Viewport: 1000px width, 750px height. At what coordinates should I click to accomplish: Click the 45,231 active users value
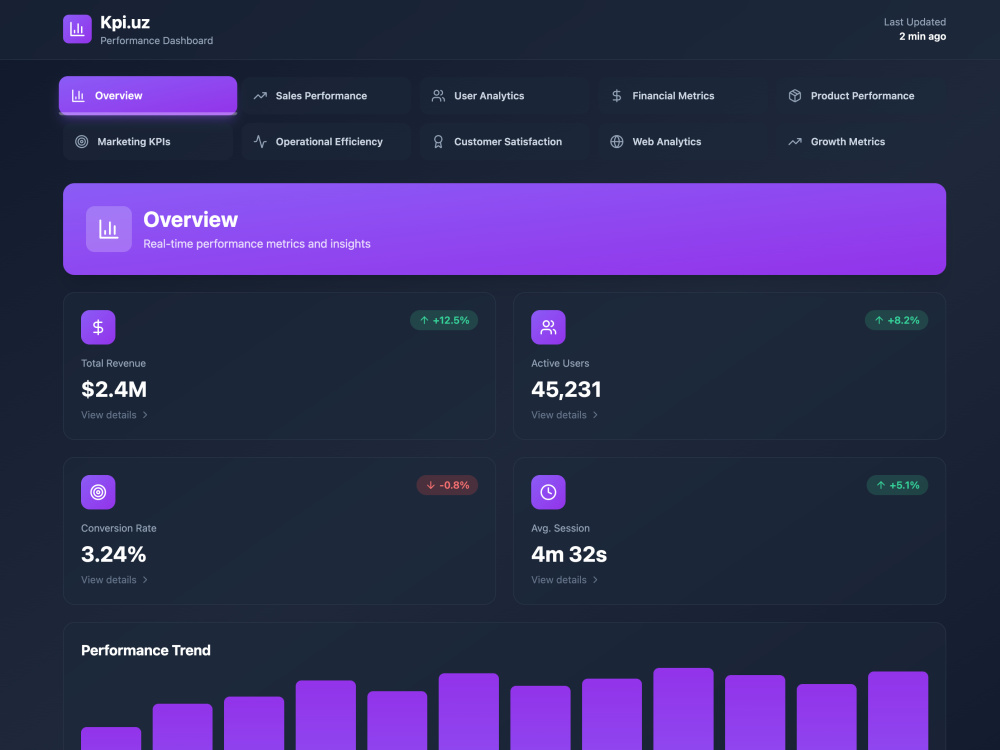[x=566, y=389]
